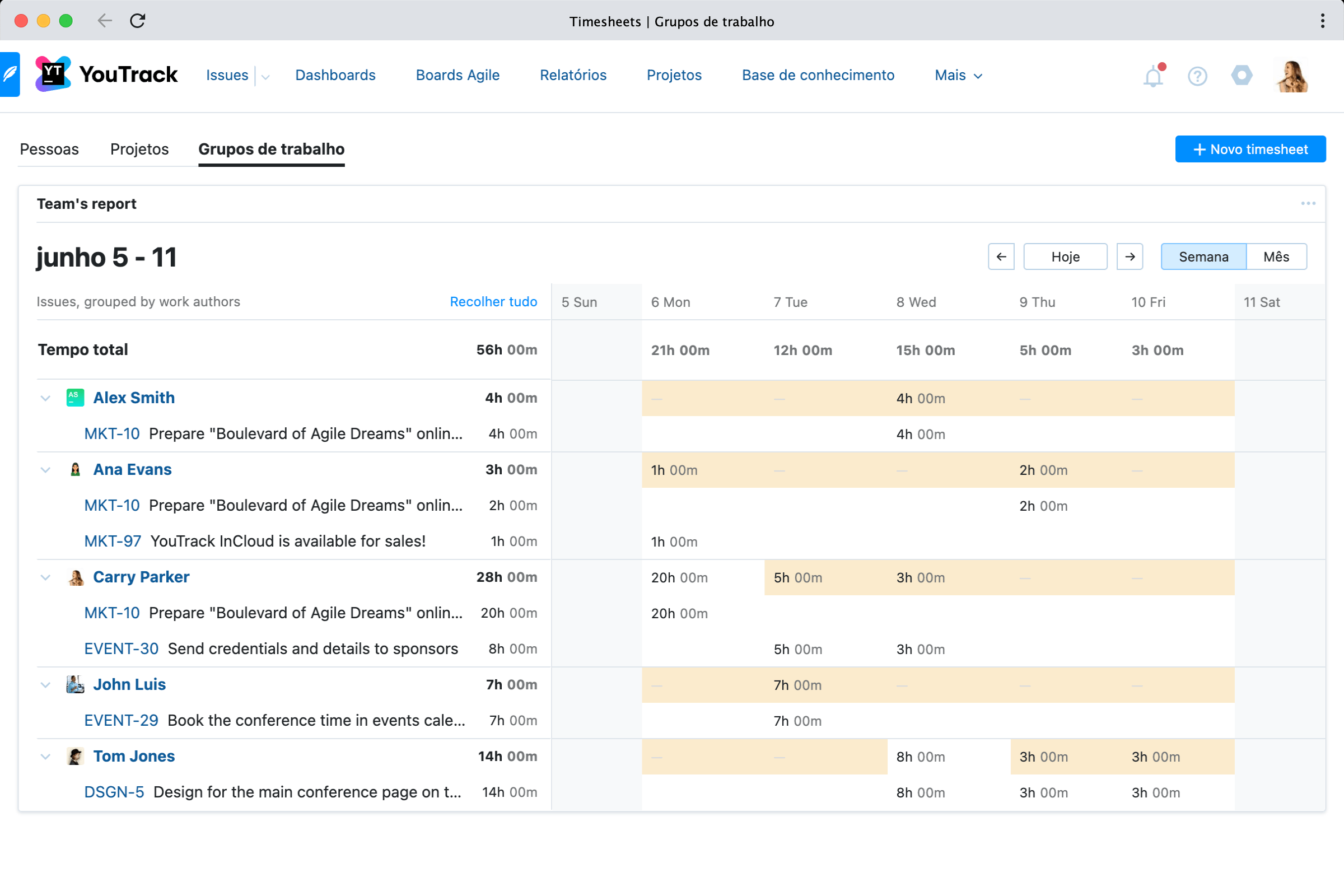Click the help question mark icon

click(1197, 76)
